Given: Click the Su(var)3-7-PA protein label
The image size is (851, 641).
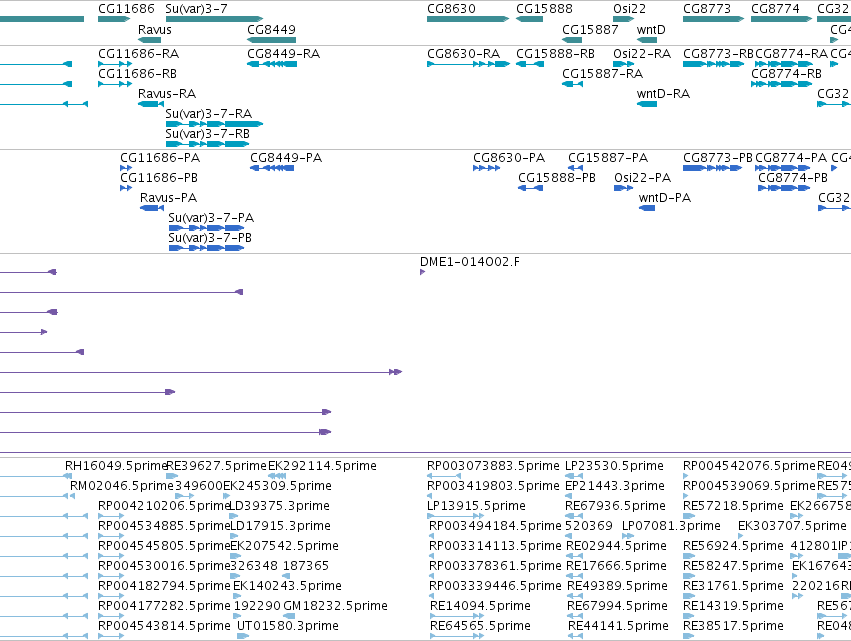Looking at the screenshot, I should [x=211, y=218].
